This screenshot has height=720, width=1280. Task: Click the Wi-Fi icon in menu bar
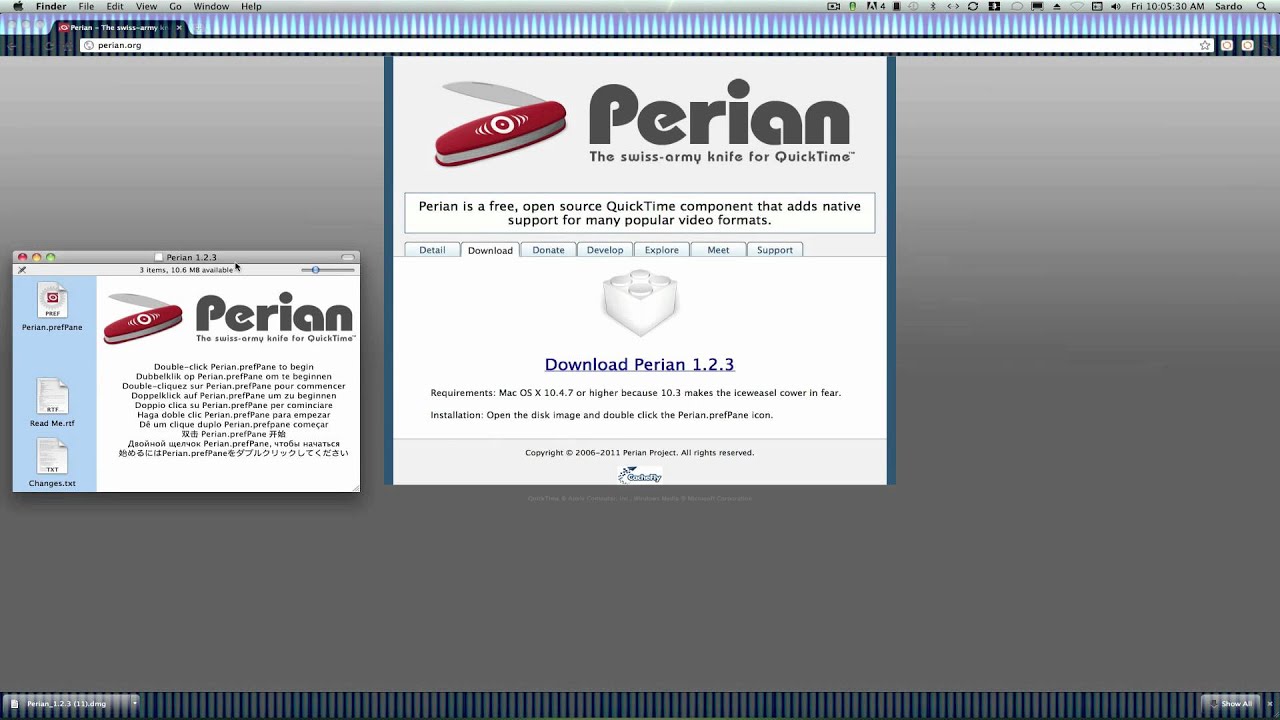point(1077,6)
